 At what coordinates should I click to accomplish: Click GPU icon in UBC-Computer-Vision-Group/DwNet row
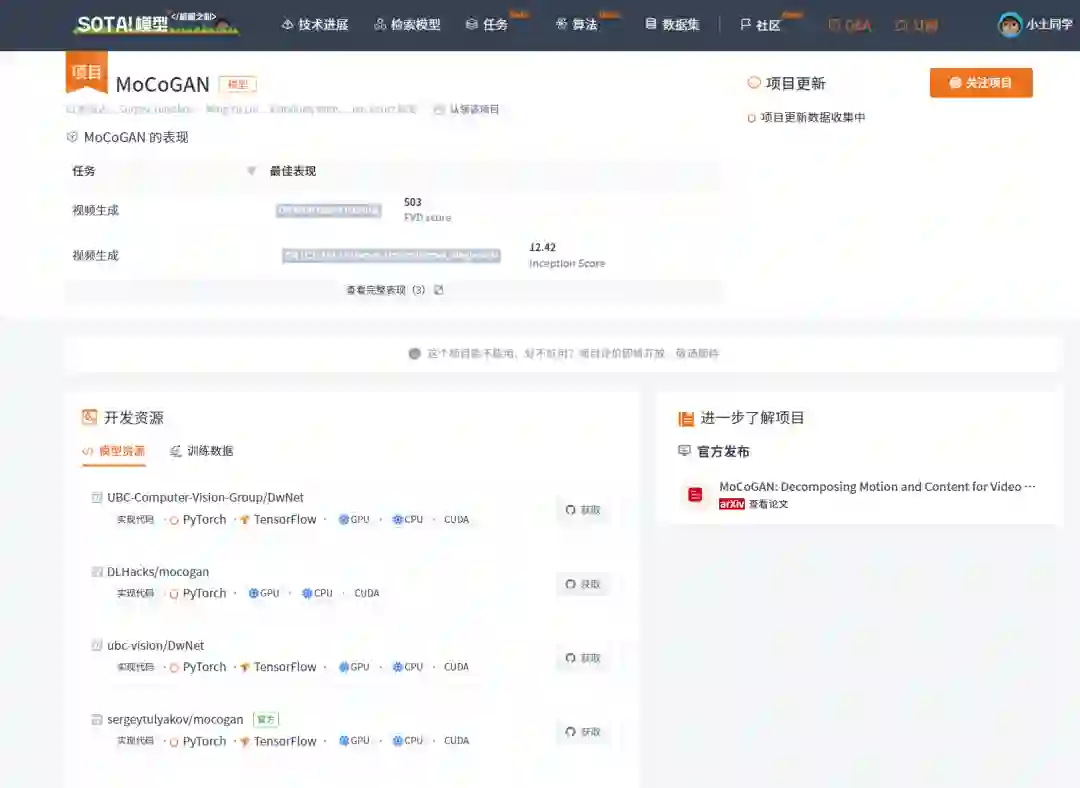tap(344, 519)
